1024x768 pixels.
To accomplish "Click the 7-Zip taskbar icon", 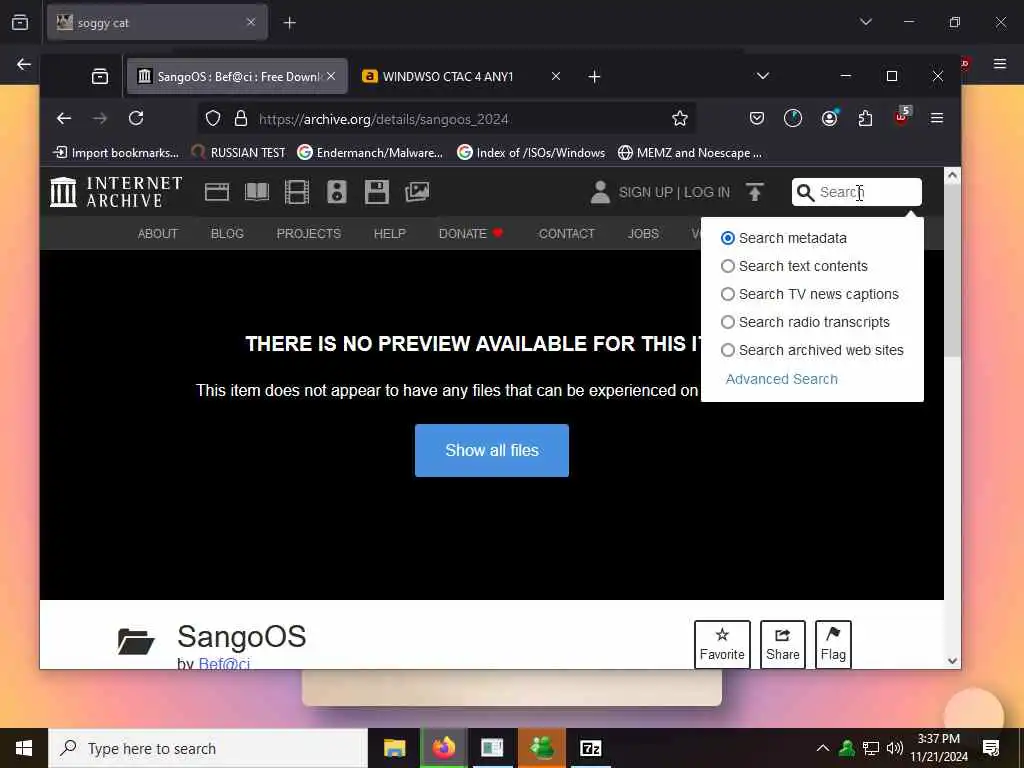I will point(590,748).
